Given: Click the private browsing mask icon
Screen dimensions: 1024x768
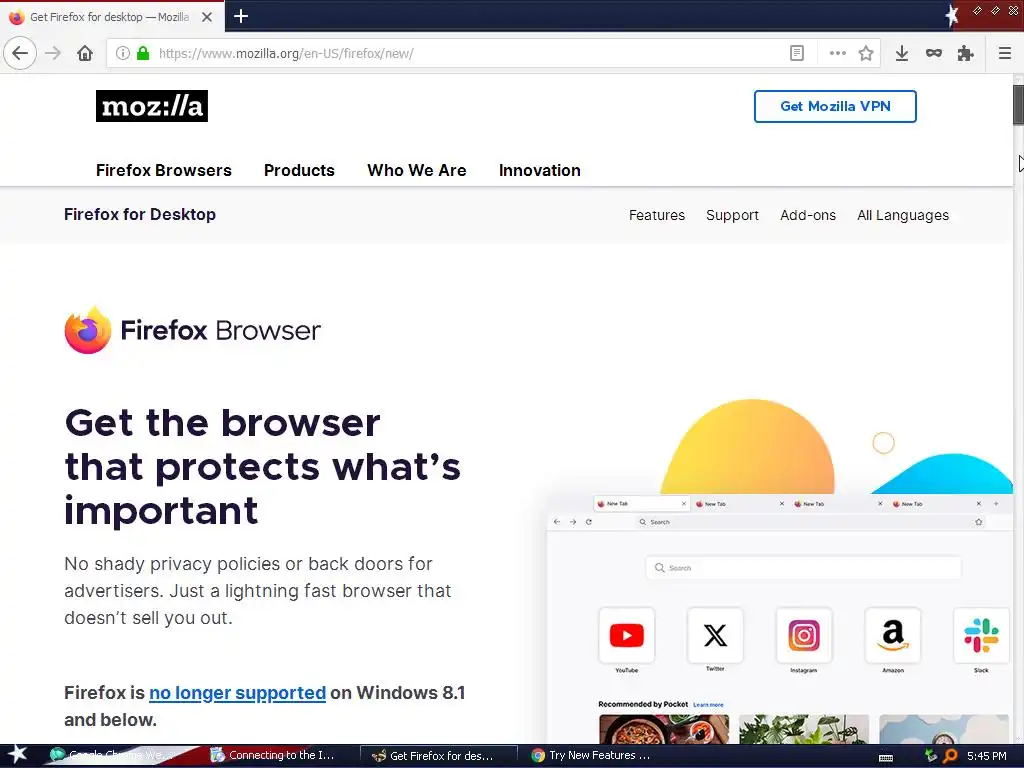Looking at the screenshot, I should [934, 53].
